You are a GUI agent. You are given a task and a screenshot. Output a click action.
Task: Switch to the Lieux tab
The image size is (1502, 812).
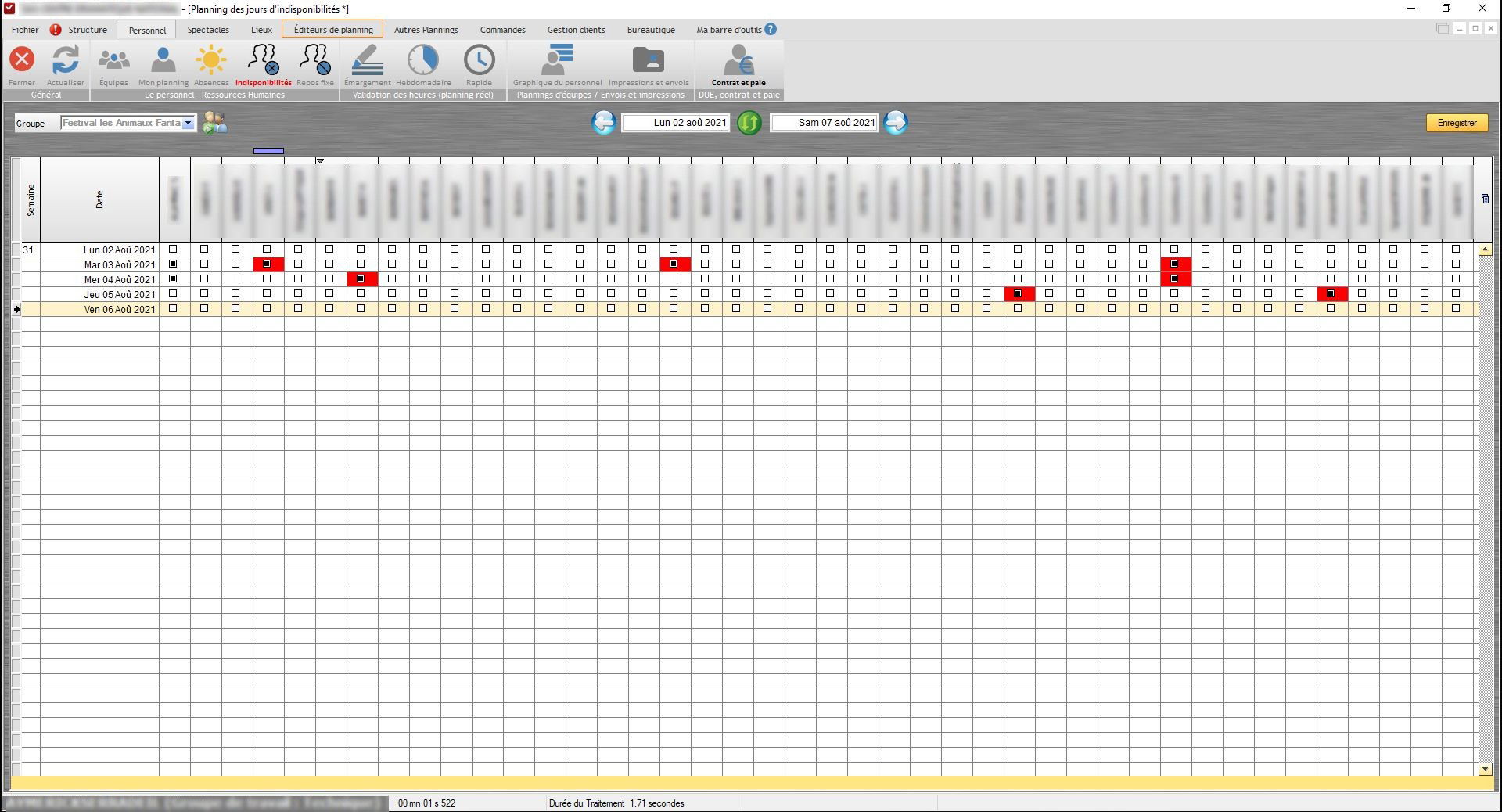[261, 30]
